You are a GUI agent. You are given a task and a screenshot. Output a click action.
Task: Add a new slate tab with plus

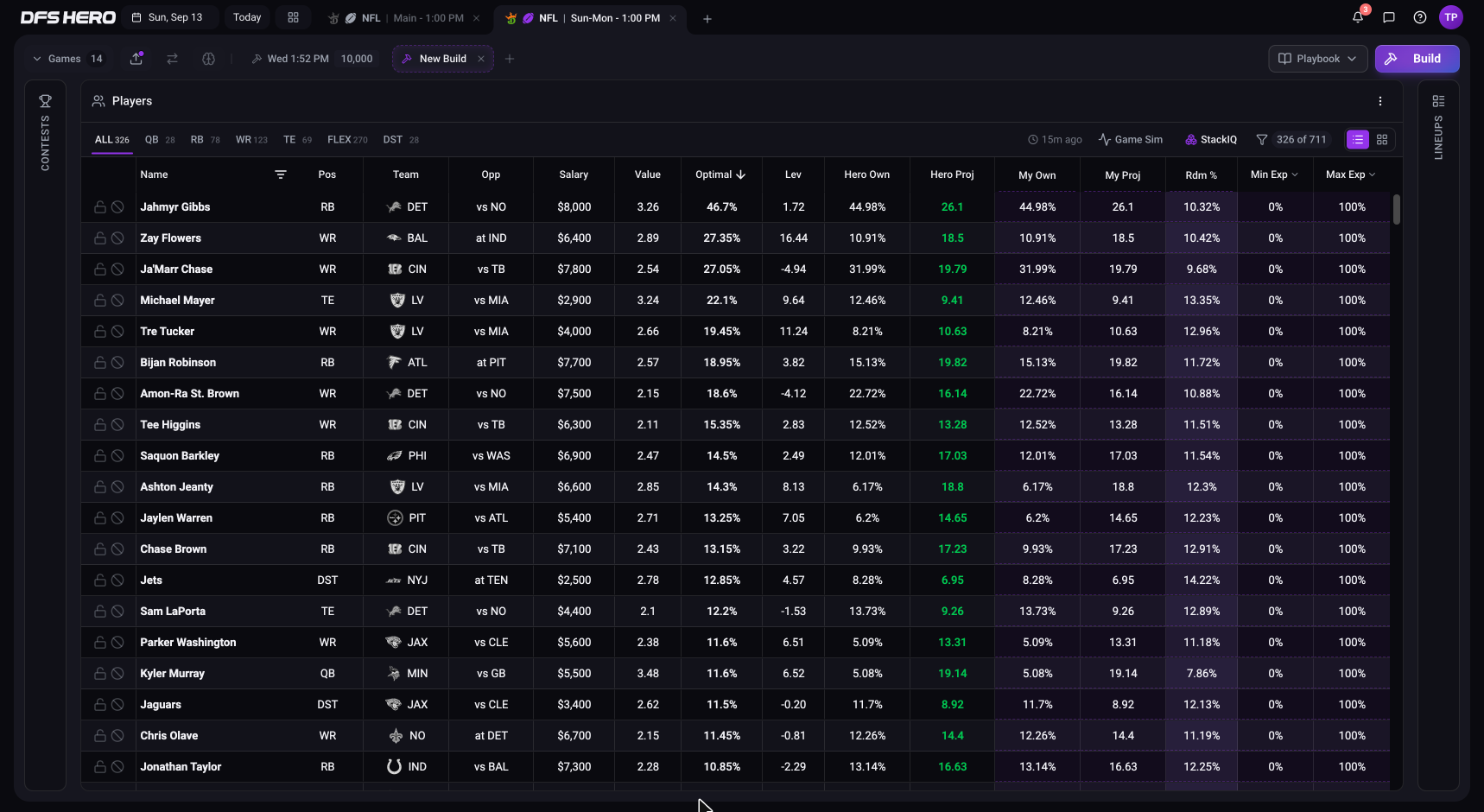(707, 18)
